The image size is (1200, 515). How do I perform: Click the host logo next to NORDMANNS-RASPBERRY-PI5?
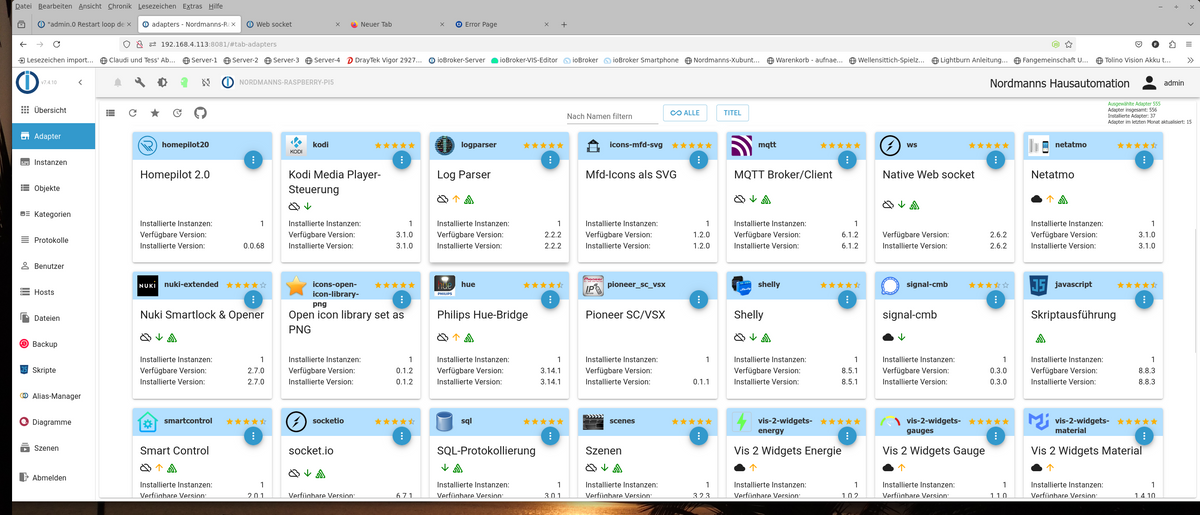point(227,83)
